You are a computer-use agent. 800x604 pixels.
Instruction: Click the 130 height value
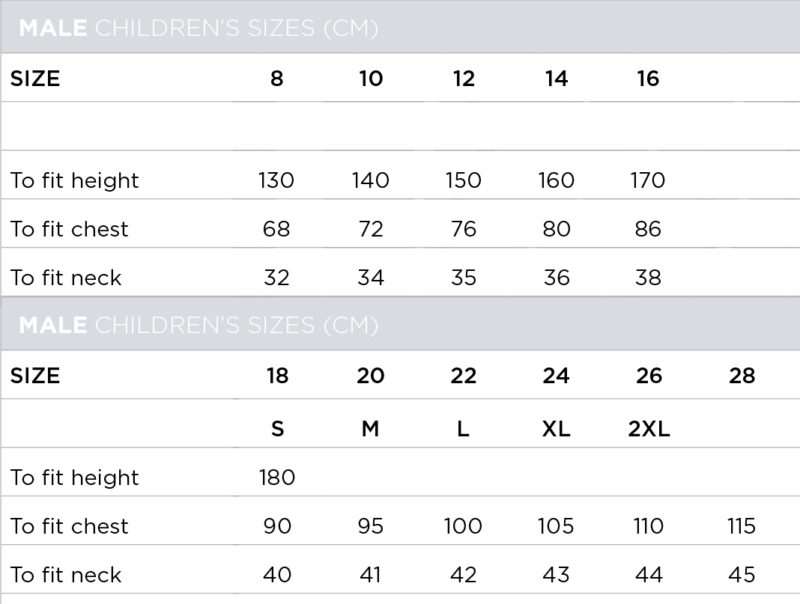[x=276, y=181]
